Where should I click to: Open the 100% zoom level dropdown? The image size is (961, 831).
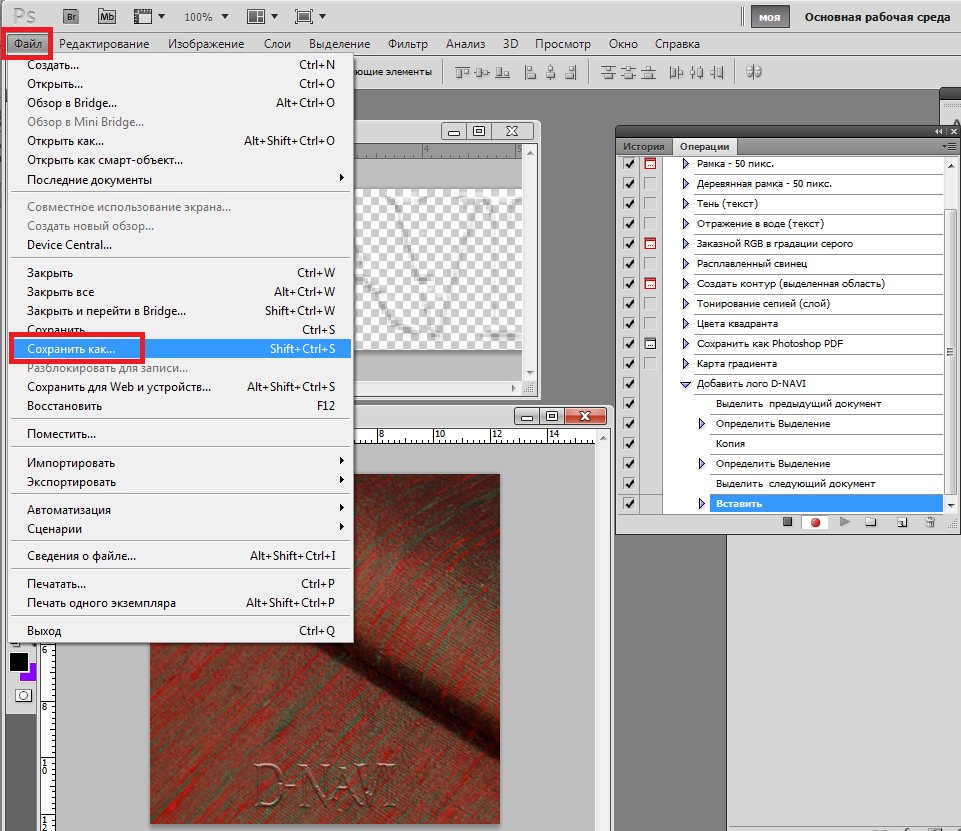(225, 17)
